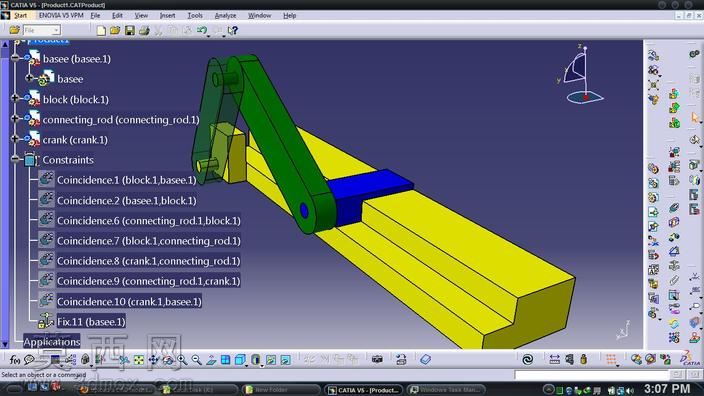Select Coincidence.10 (crank.1,basee.1) constraint
Screen dimensions: 704x396
coord(129,301)
